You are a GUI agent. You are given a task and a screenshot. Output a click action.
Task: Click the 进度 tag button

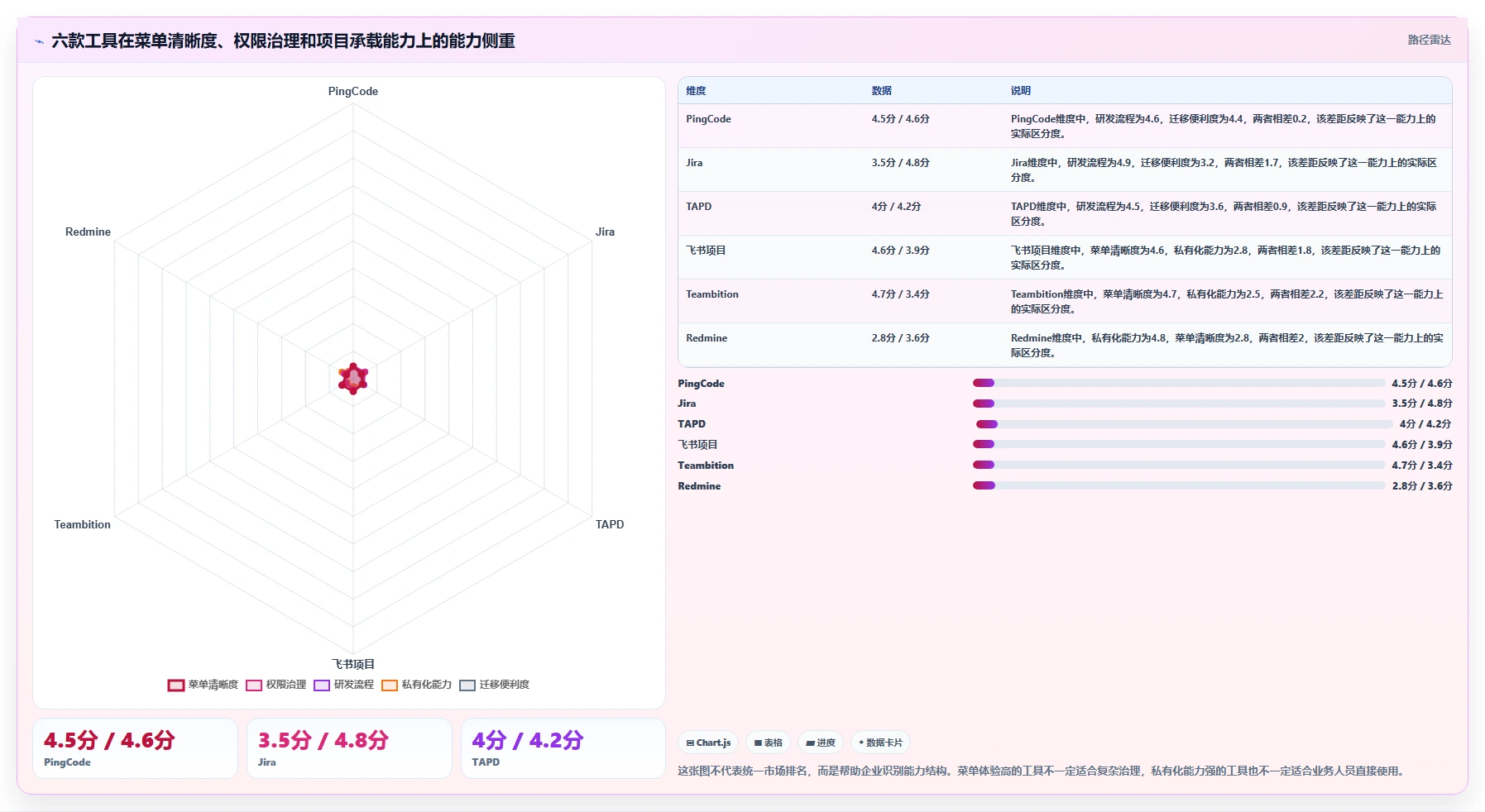(x=821, y=743)
